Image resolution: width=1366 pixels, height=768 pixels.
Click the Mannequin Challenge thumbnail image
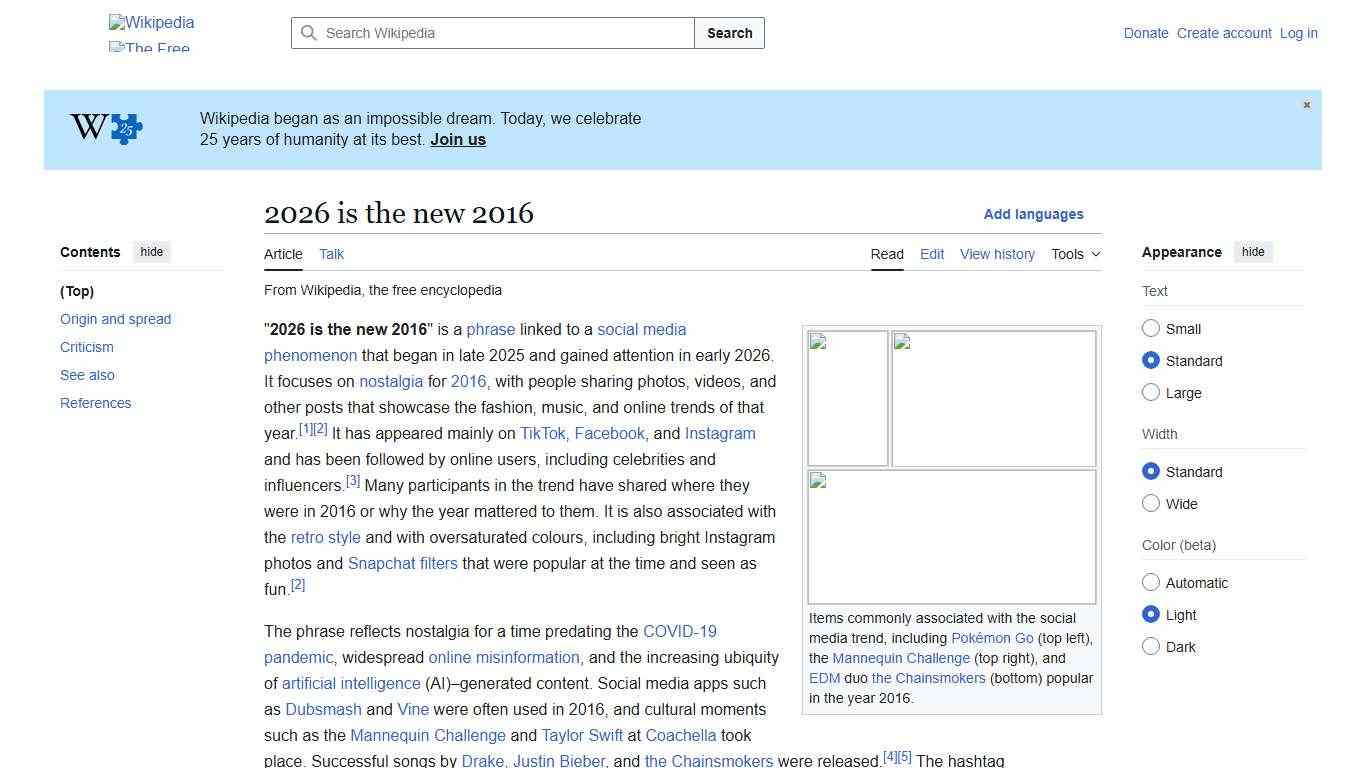992,398
